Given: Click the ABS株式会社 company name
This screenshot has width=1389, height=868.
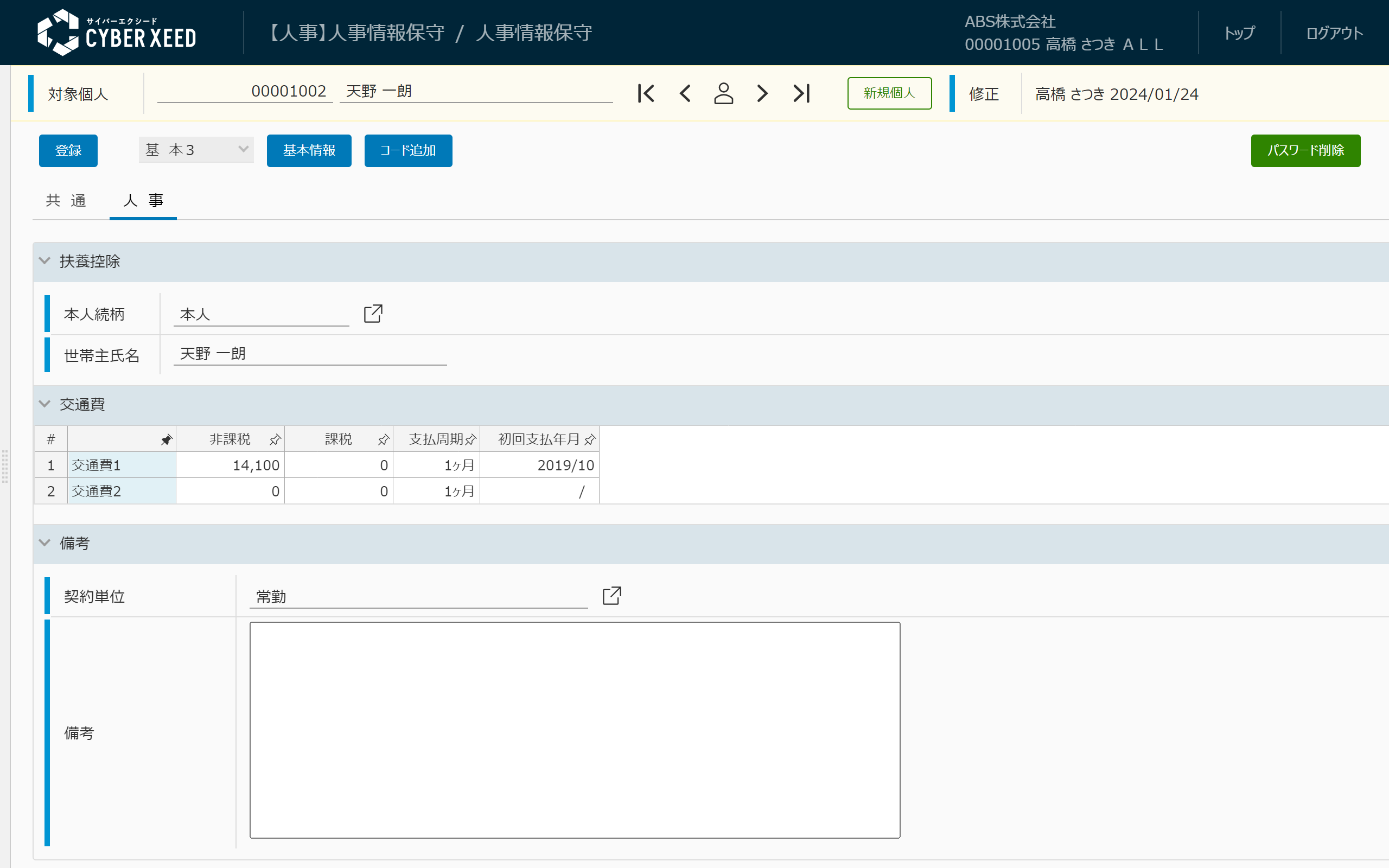Looking at the screenshot, I should (1010, 21).
